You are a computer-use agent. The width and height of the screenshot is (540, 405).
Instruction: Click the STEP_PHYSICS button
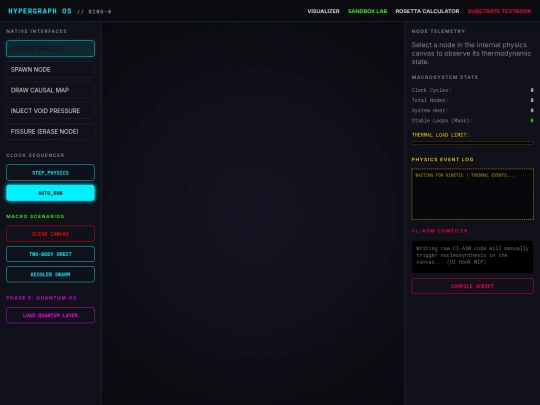[x=50, y=173]
